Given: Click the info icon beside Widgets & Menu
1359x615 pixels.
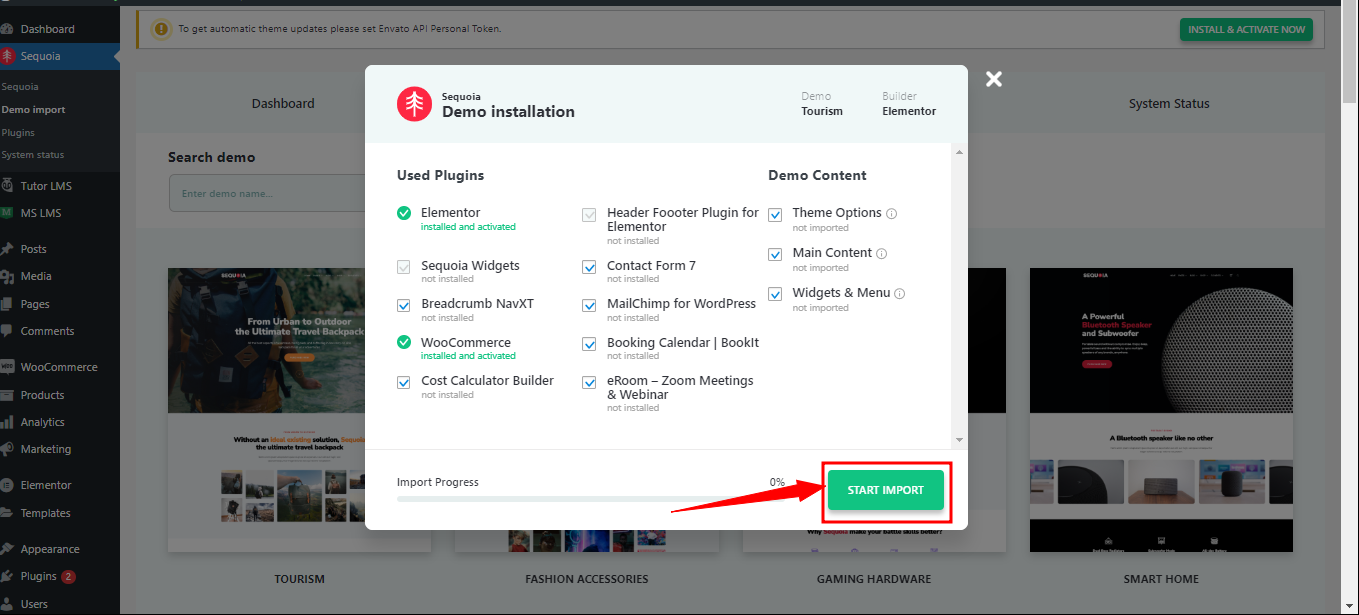Looking at the screenshot, I should (x=900, y=293).
